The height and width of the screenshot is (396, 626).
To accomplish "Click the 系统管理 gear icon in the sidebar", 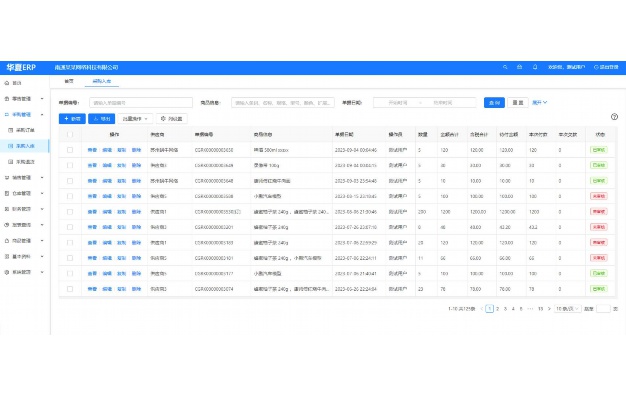I will pos(6,272).
